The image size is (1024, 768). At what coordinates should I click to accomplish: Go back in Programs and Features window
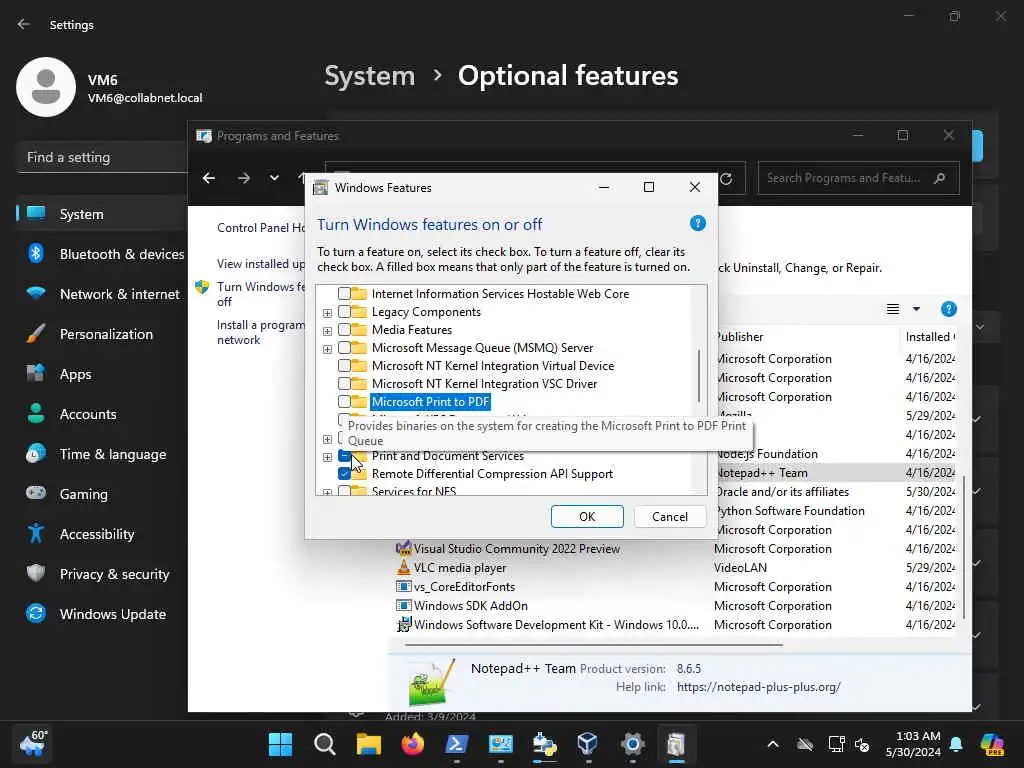click(x=208, y=178)
